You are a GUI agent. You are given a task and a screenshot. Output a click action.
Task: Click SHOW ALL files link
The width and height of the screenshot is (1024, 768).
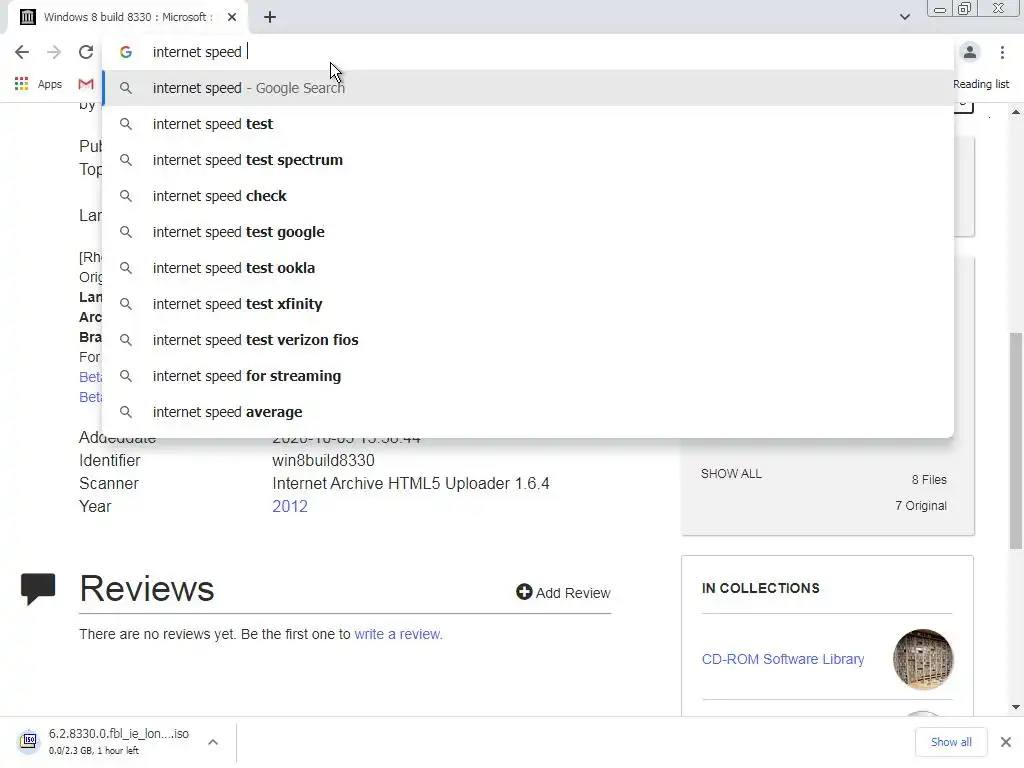[731, 474]
